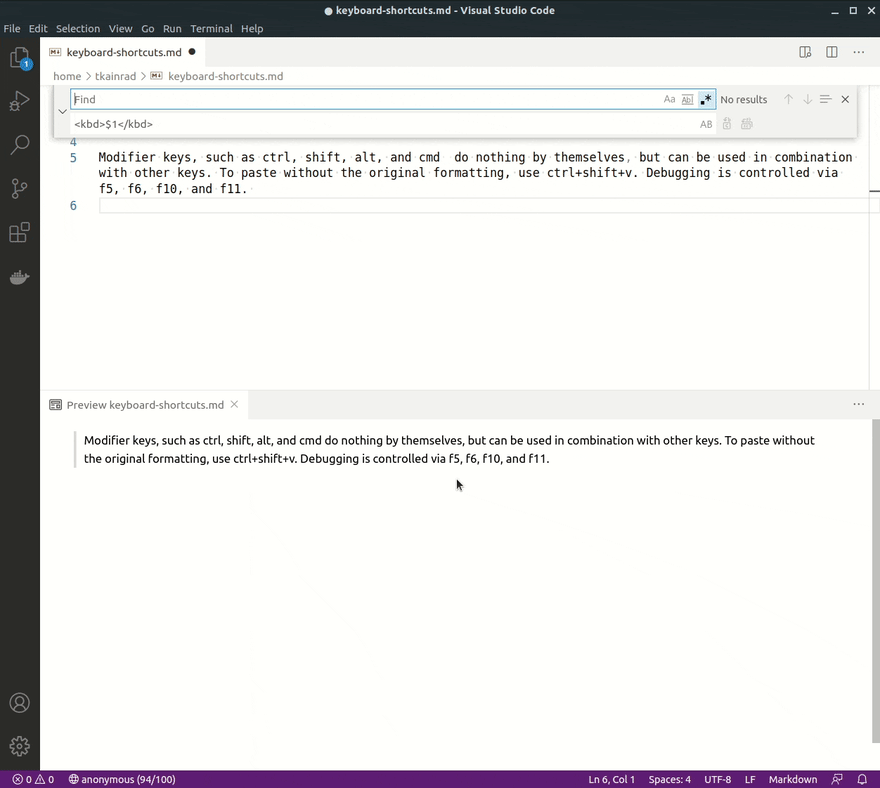The image size is (880, 788).
Task: Open the Manage gear icon
Action: 20,746
